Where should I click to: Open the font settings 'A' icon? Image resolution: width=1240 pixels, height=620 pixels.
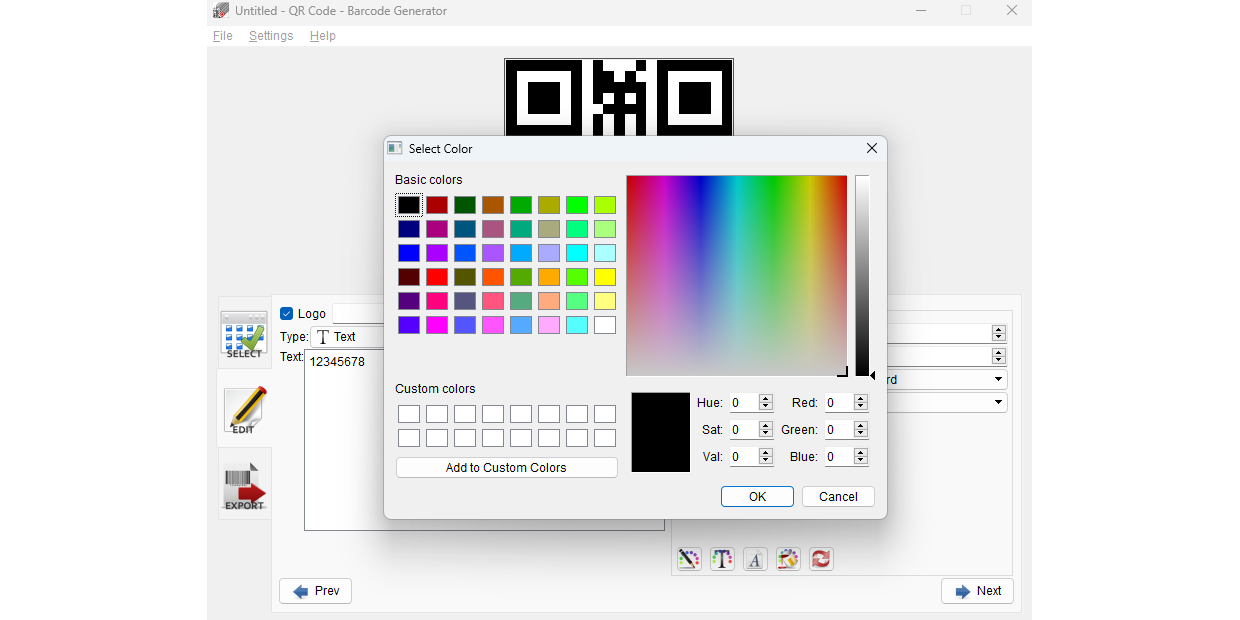pos(755,559)
